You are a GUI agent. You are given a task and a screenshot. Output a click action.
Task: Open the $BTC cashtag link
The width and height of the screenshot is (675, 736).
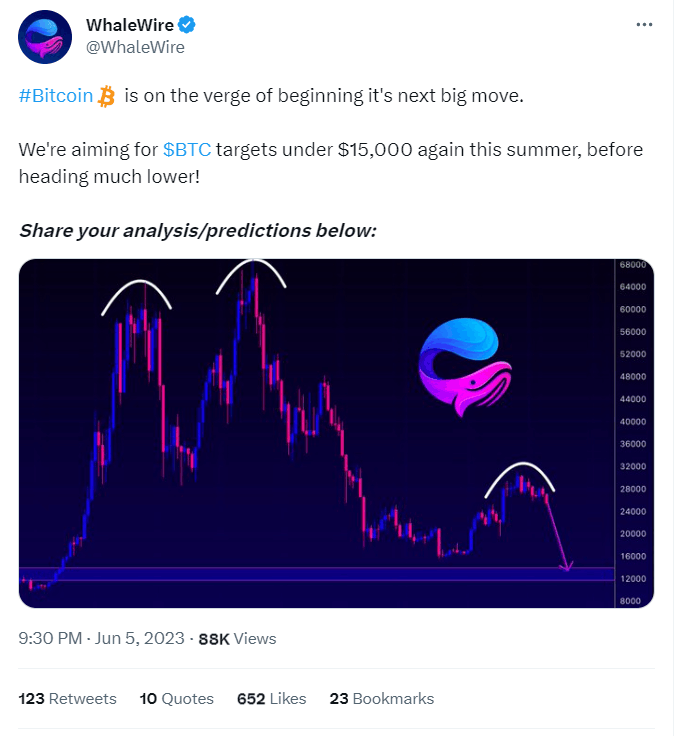(x=186, y=150)
